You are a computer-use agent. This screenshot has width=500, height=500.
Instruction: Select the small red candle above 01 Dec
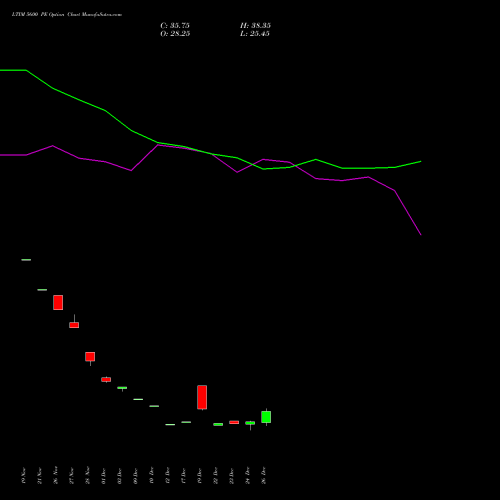tap(106, 379)
